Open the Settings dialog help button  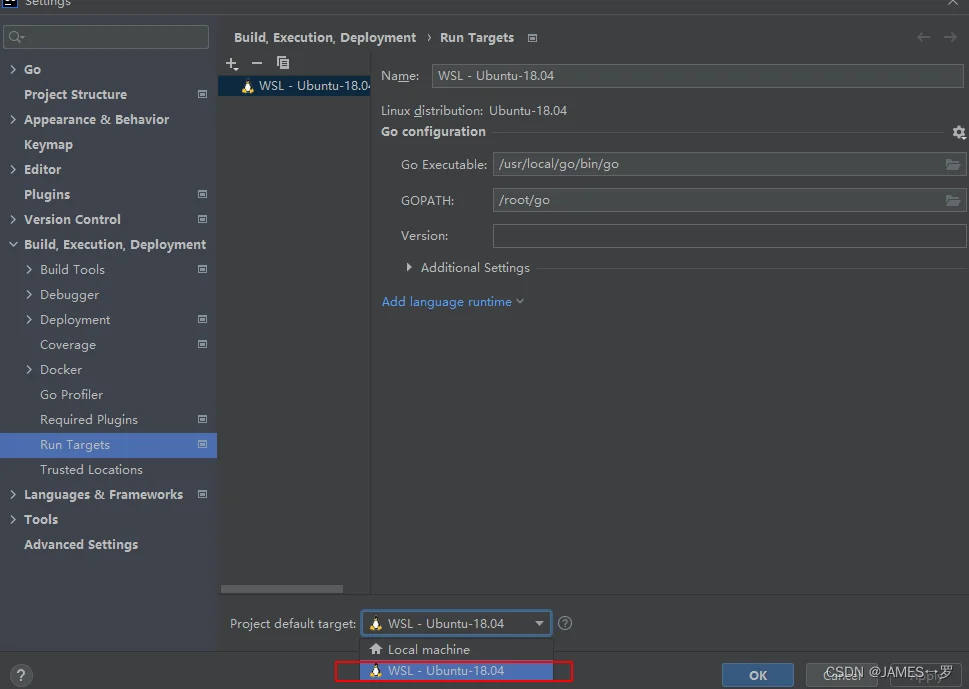pos(20,675)
